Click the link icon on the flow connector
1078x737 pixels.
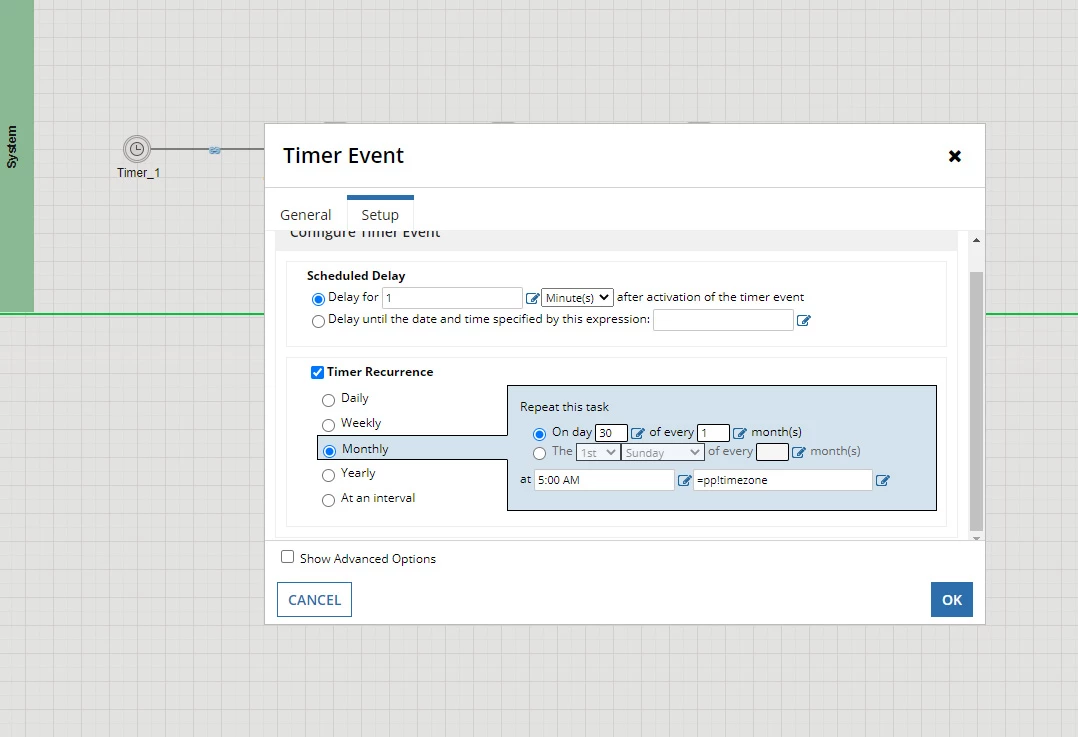214,150
